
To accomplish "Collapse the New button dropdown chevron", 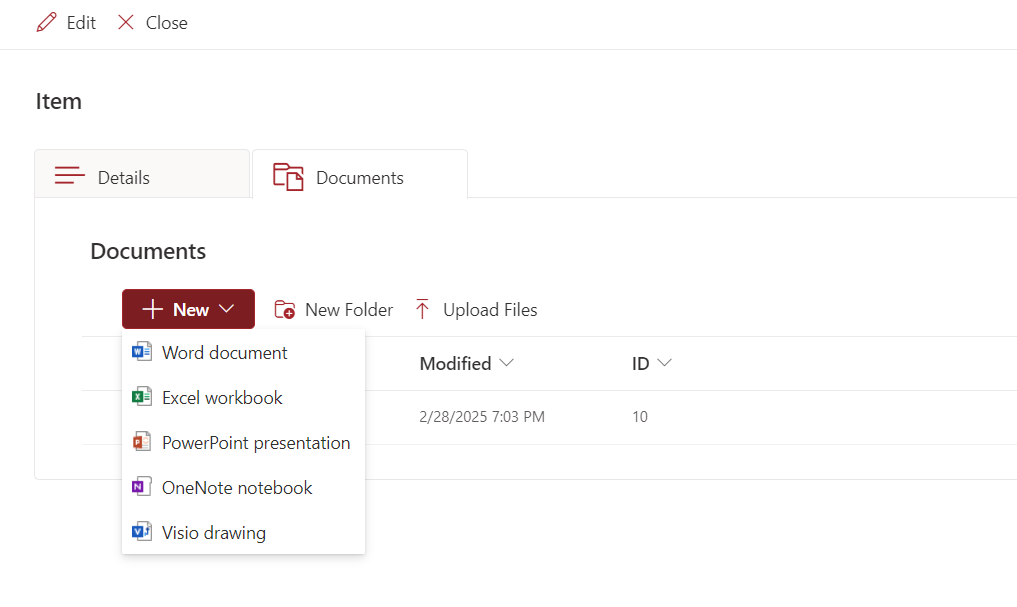I will [x=227, y=309].
